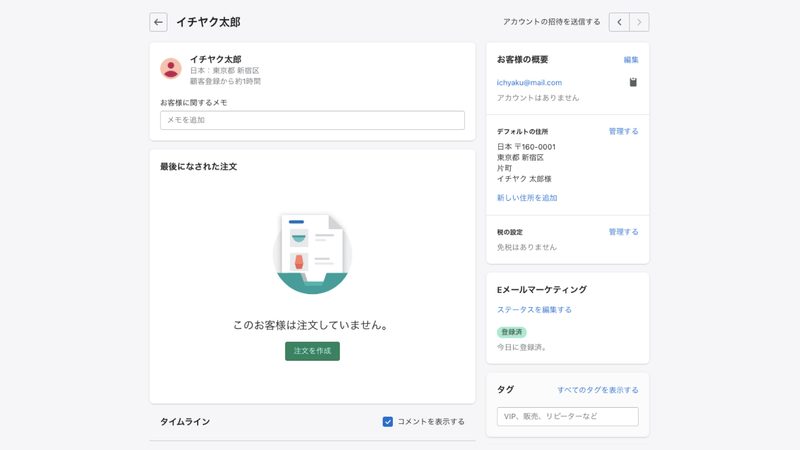Click 編集 in お客様の概要
This screenshot has width=800, height=450.
631,60
